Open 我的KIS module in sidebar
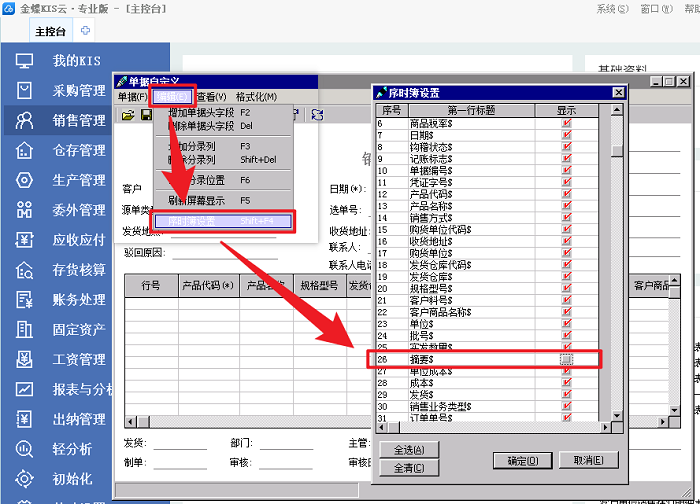This screenshot has height=504, width=700. [x=76, y=61]
